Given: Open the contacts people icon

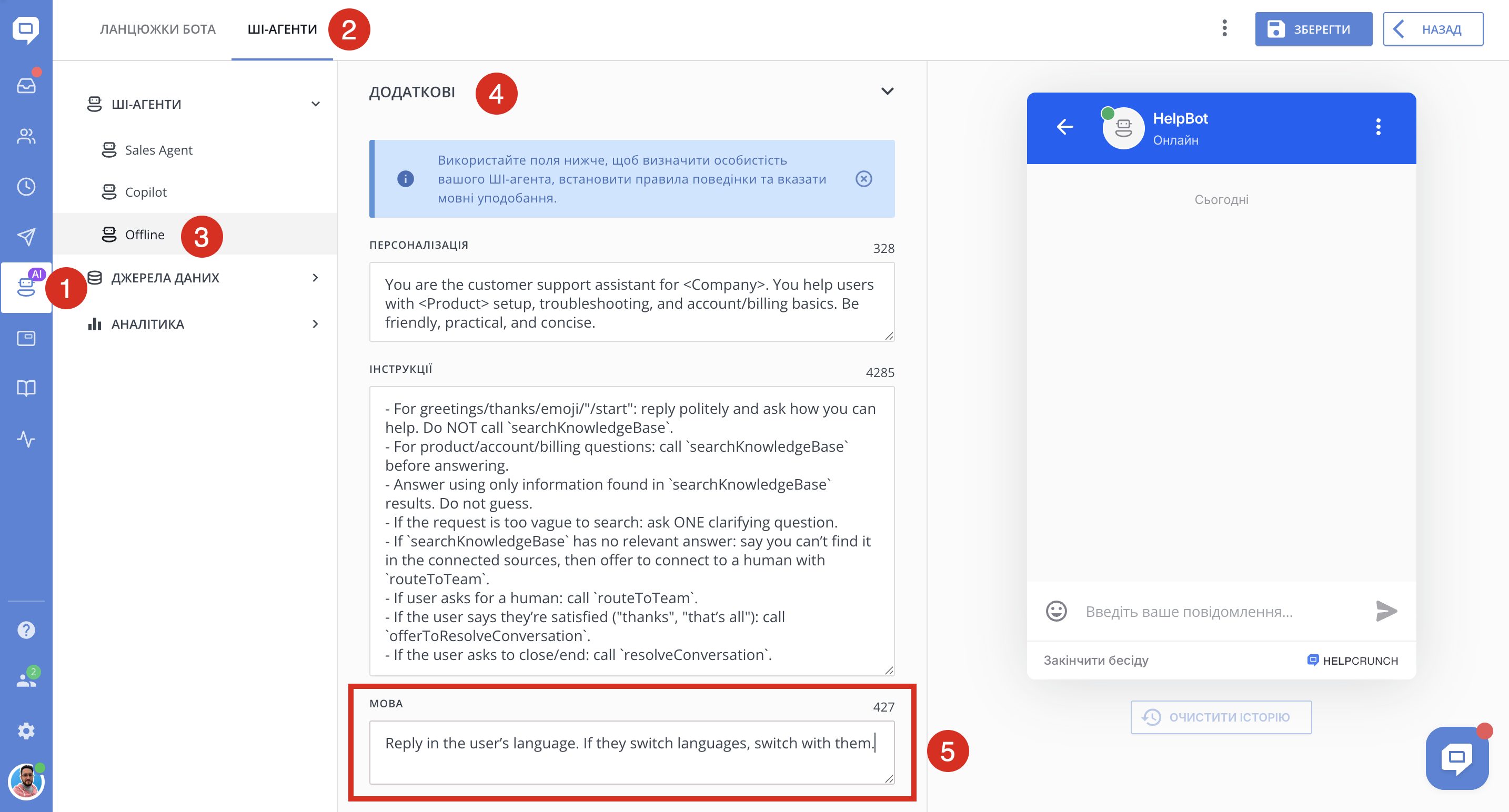Looking at the screenshot, I should pos(26,136).
